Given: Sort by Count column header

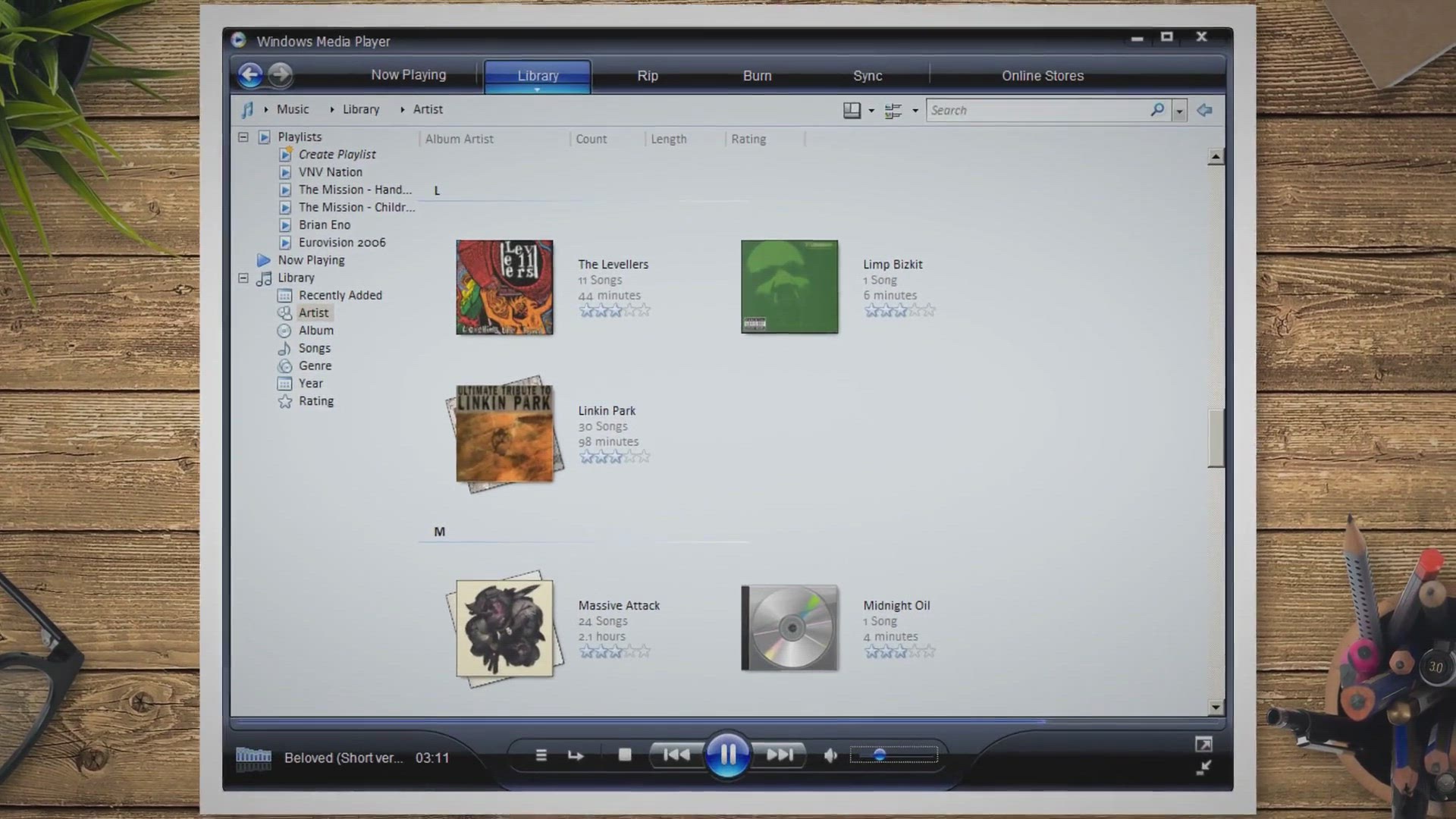Looking at the screenshot, I should (x=591, y=139).
